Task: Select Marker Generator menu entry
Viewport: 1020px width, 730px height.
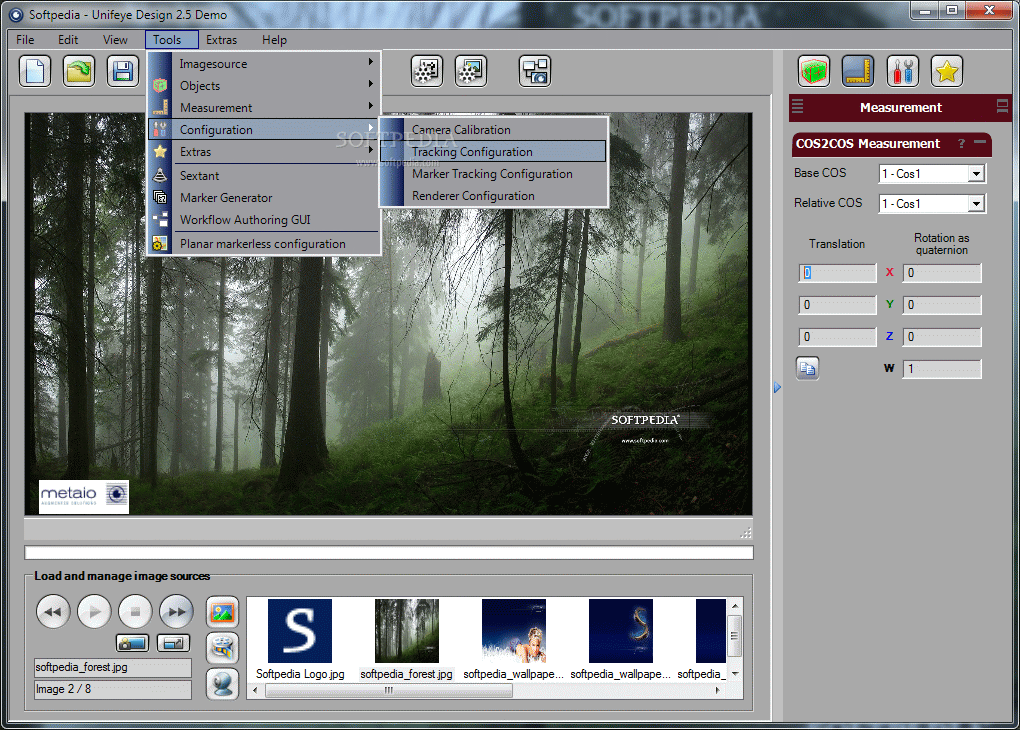Action: click(263, 198)
